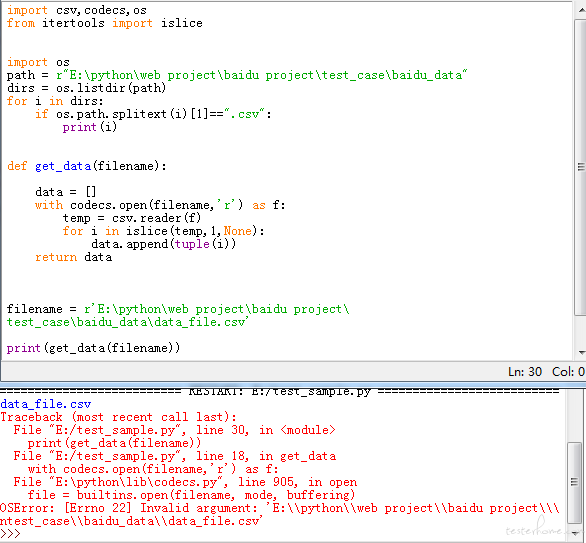Click the standalone 'import os' line
Viewport: 586px width, 543px height.
(x=38, y=62)
